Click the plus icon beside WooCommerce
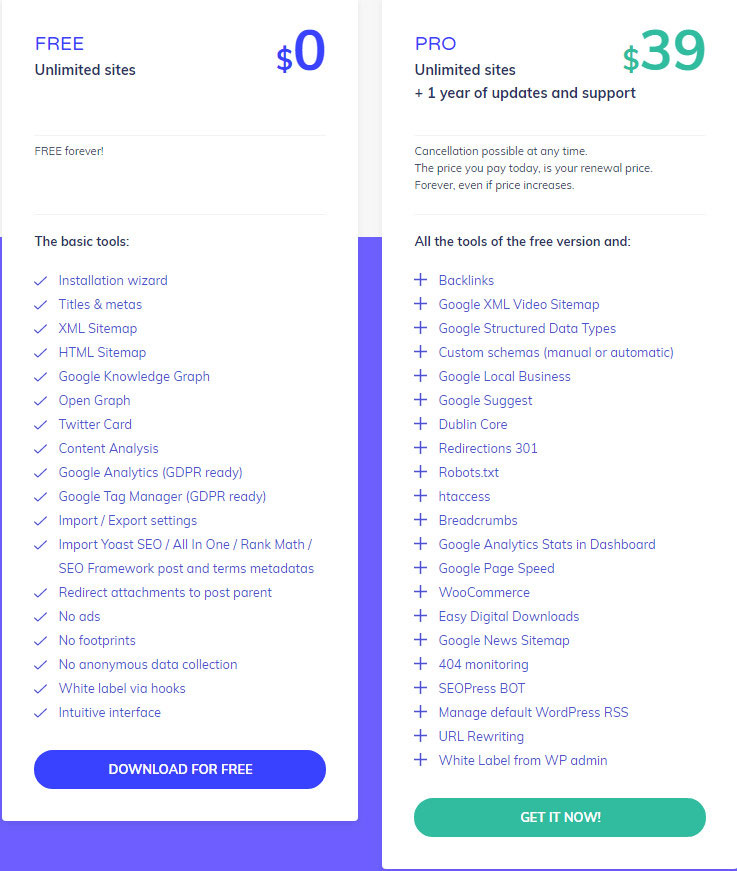The image size is (737, 871). [x=421, y=592]
